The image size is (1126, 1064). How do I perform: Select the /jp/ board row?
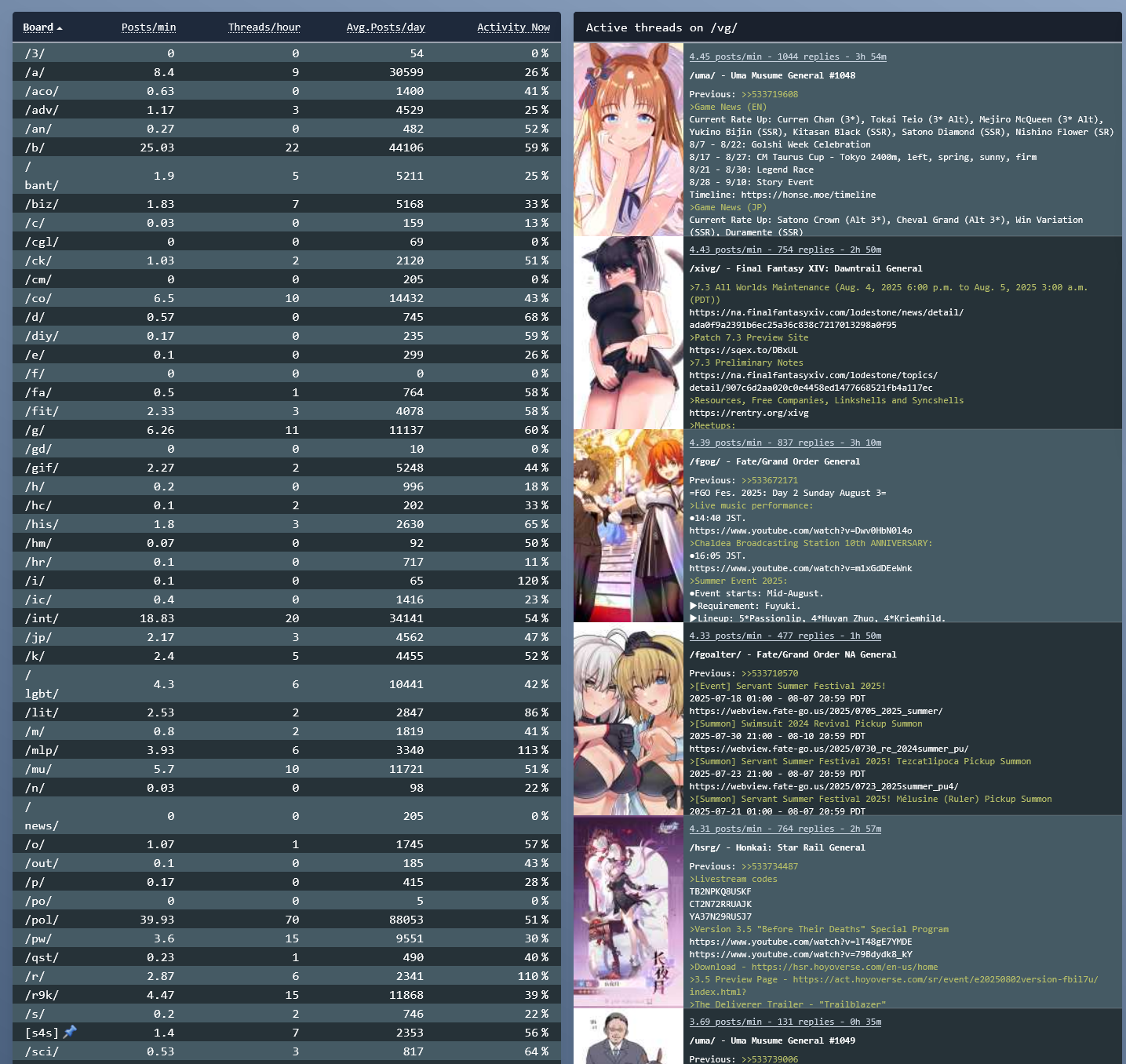click(286, 637)
